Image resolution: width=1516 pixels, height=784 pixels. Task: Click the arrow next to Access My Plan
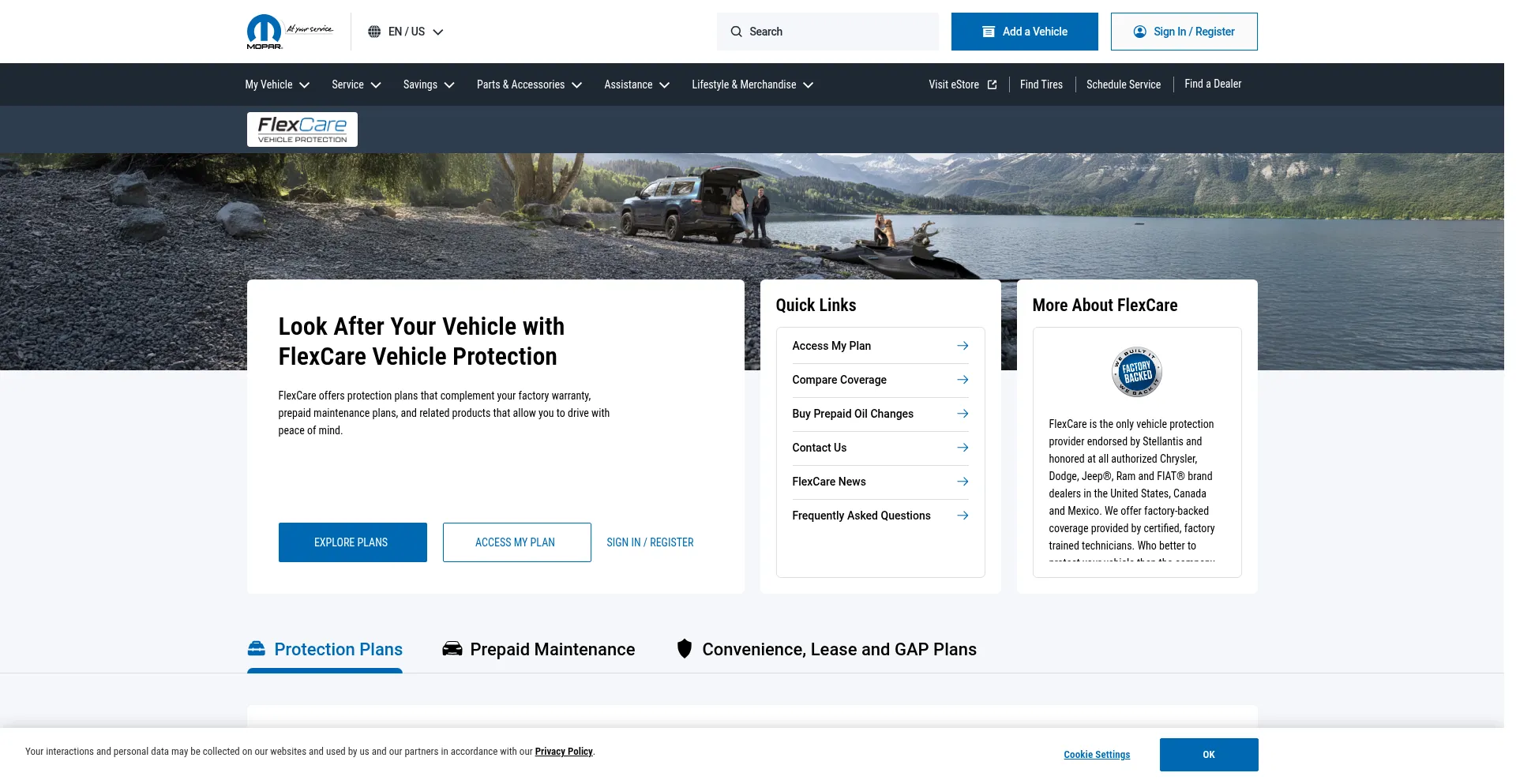click(x=963, y=346)
